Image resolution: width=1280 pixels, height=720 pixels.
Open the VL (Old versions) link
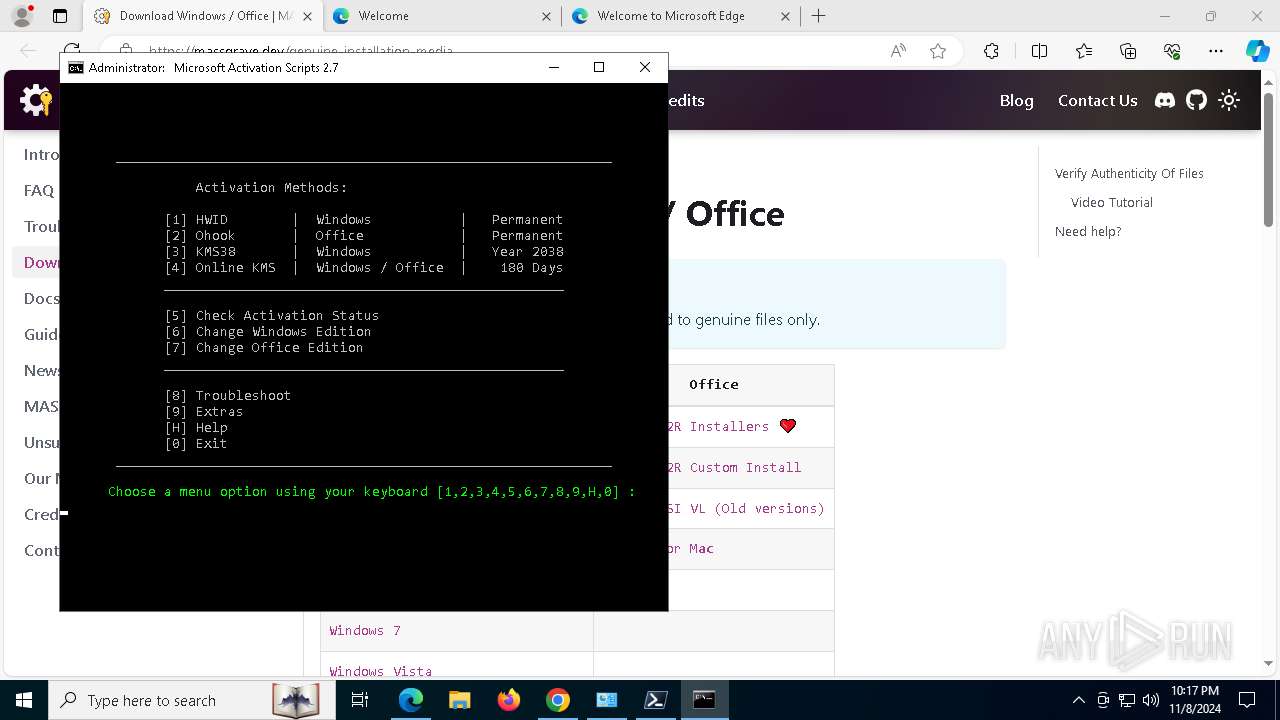tap(746, 508)
